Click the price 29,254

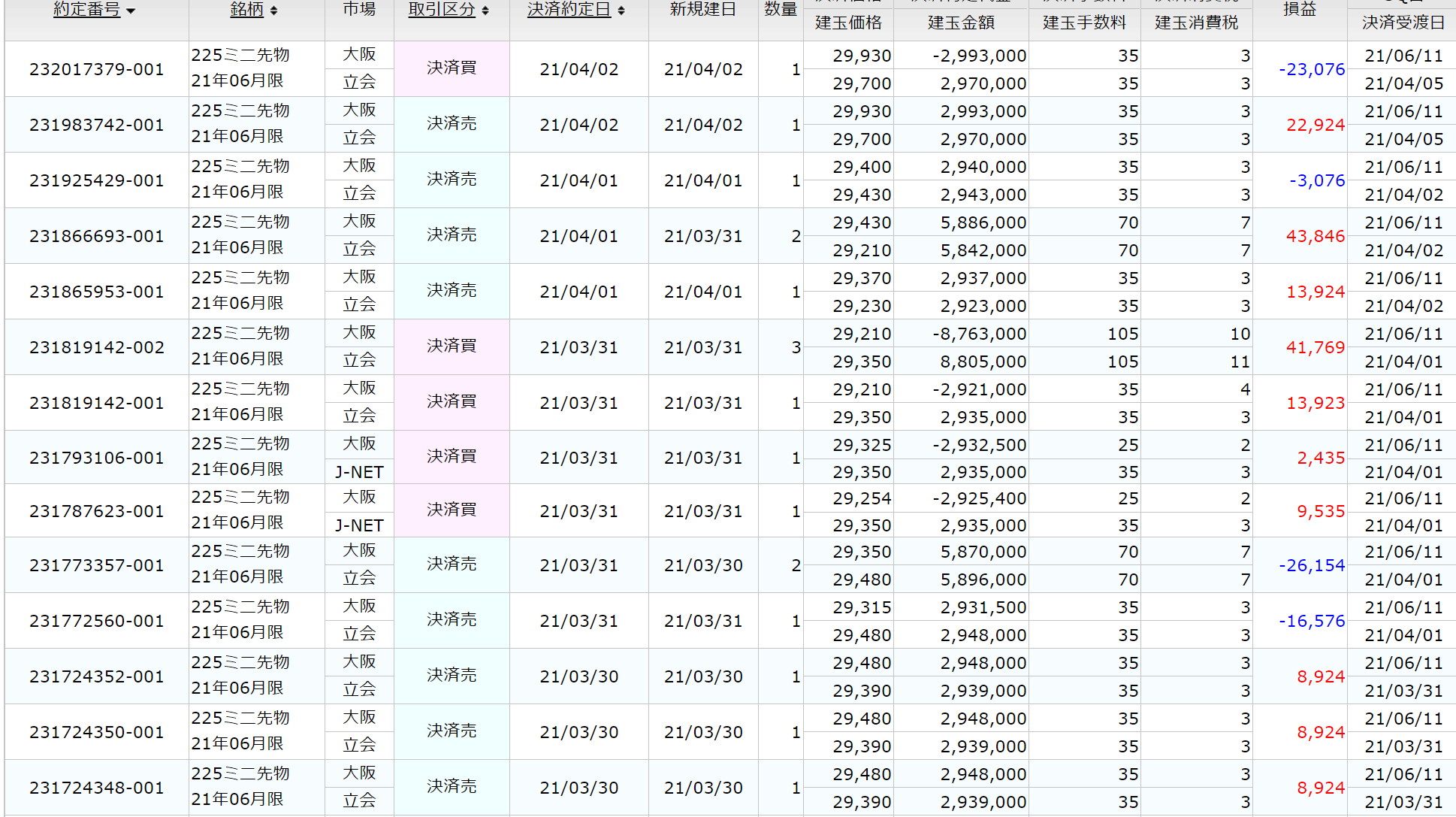(862, 498)
